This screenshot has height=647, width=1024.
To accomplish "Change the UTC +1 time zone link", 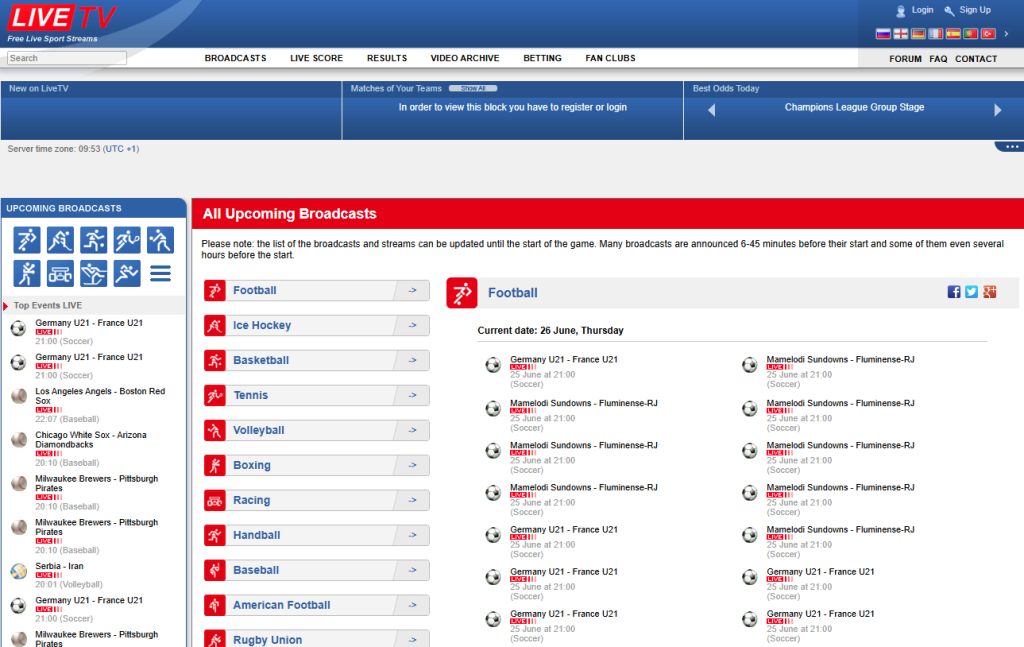I will pyautogui.click(x=121, y=149).
